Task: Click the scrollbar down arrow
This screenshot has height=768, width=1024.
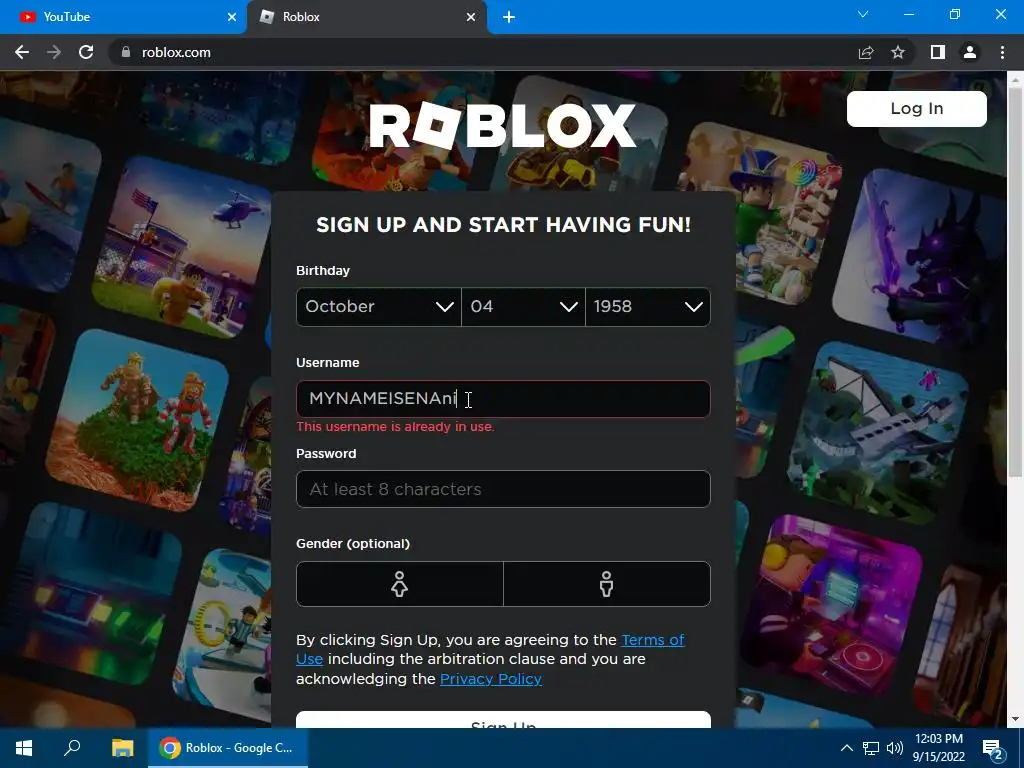Action: pyautogui.click(x=1016, y=720)
